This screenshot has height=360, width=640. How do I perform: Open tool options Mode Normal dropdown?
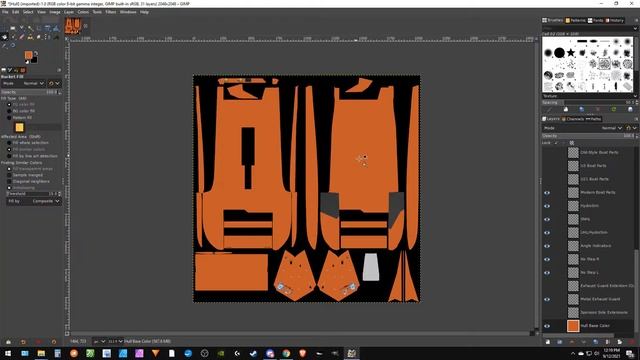pos(23,83)
